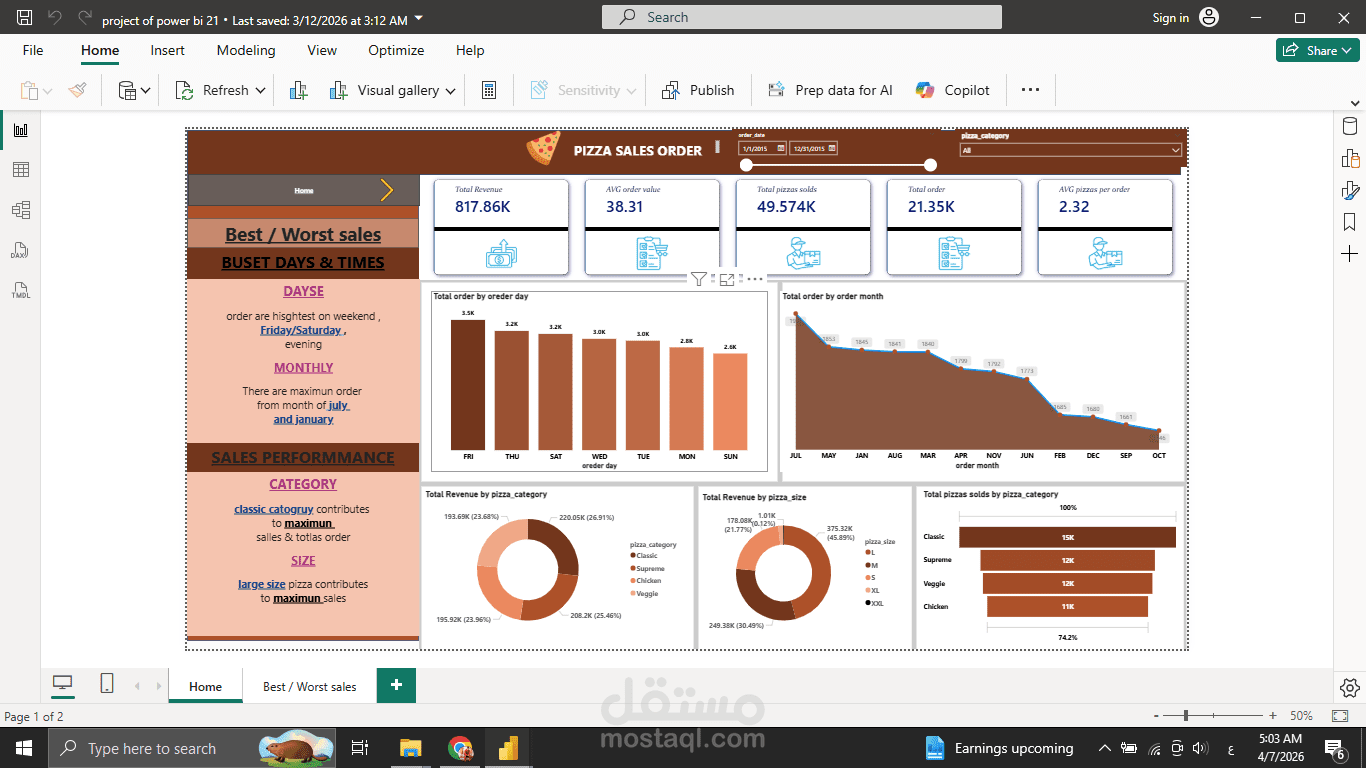Open the Bookmarks pane icon
This screenshot has width=1366, height=768.
coord(1350,222)
